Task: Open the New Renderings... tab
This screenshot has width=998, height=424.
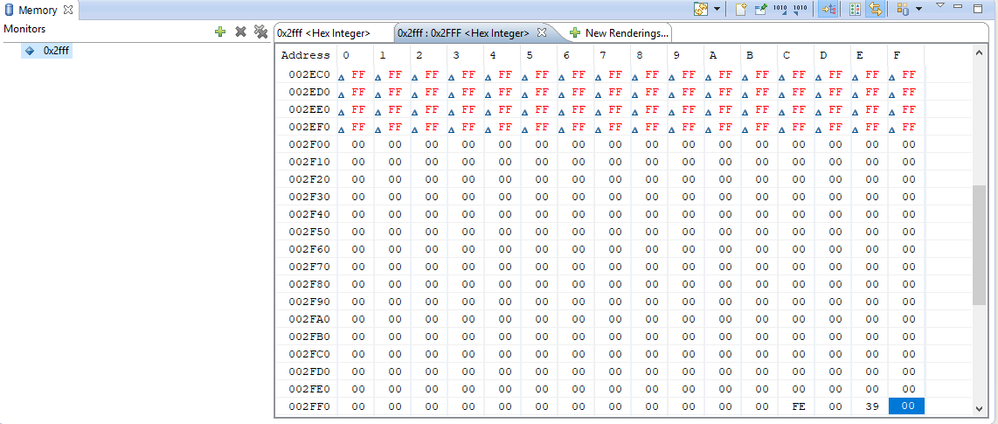Action: 619,33
